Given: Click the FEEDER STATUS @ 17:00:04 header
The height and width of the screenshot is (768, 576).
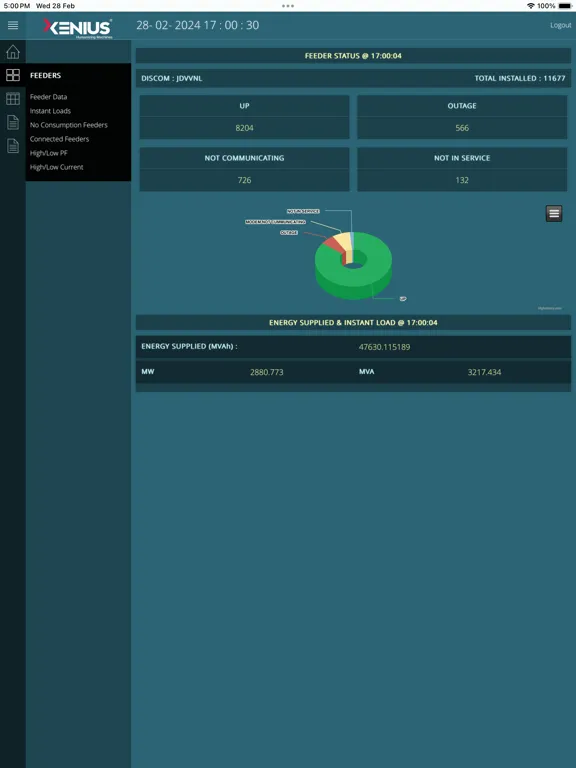Looking at the screenshot, I should [353, 56].
